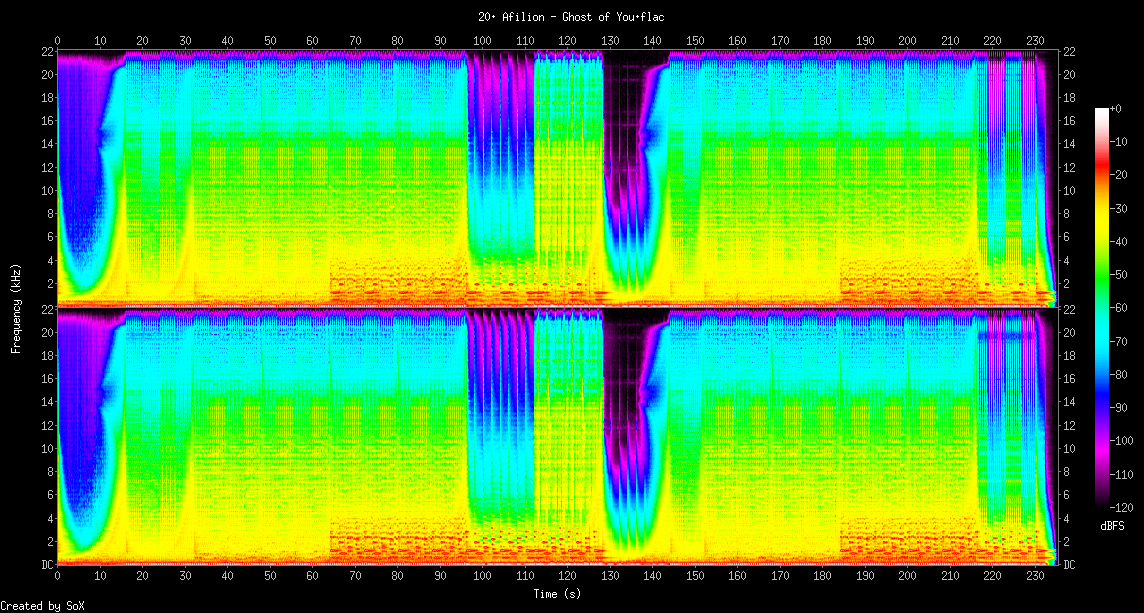Screen dimensions: 1144x613
Task: Click the 'Frequency (kHz)' axis label
Action: tap(16, 308)
